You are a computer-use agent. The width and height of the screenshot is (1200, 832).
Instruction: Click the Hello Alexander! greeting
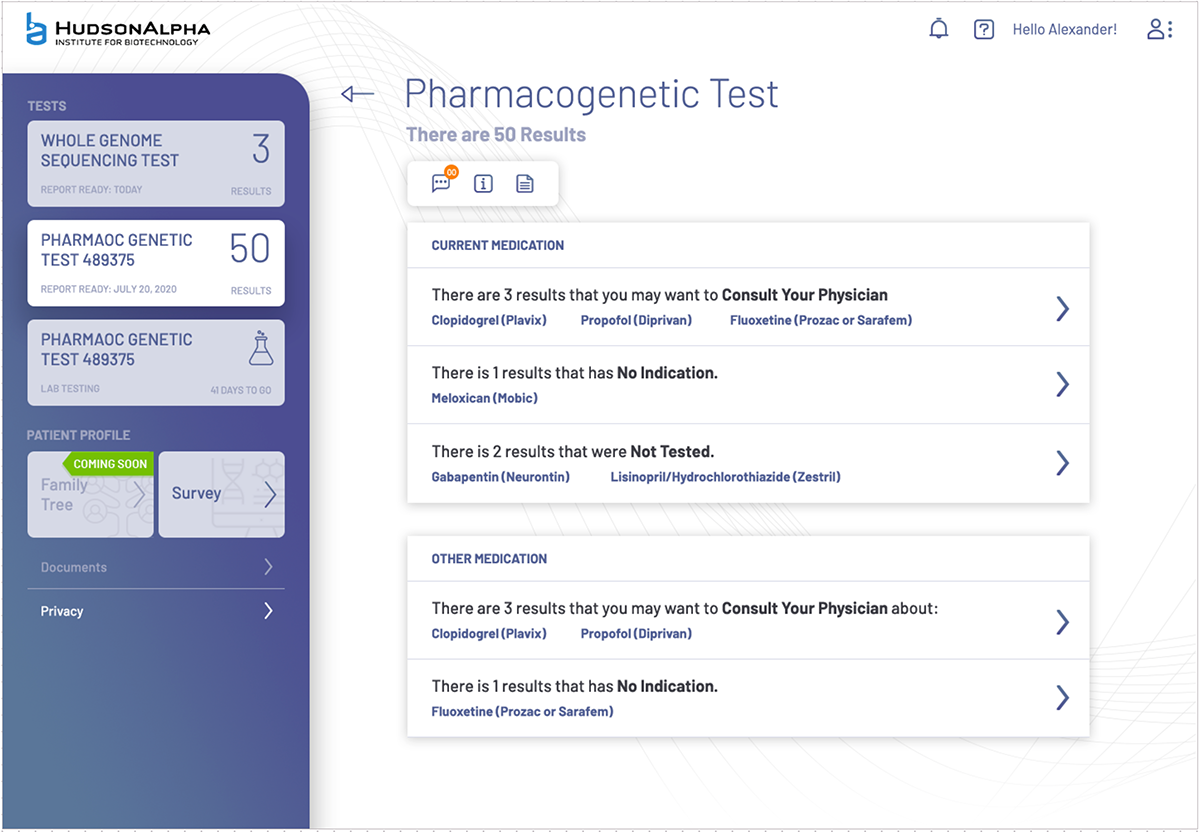pos(1065,30)
